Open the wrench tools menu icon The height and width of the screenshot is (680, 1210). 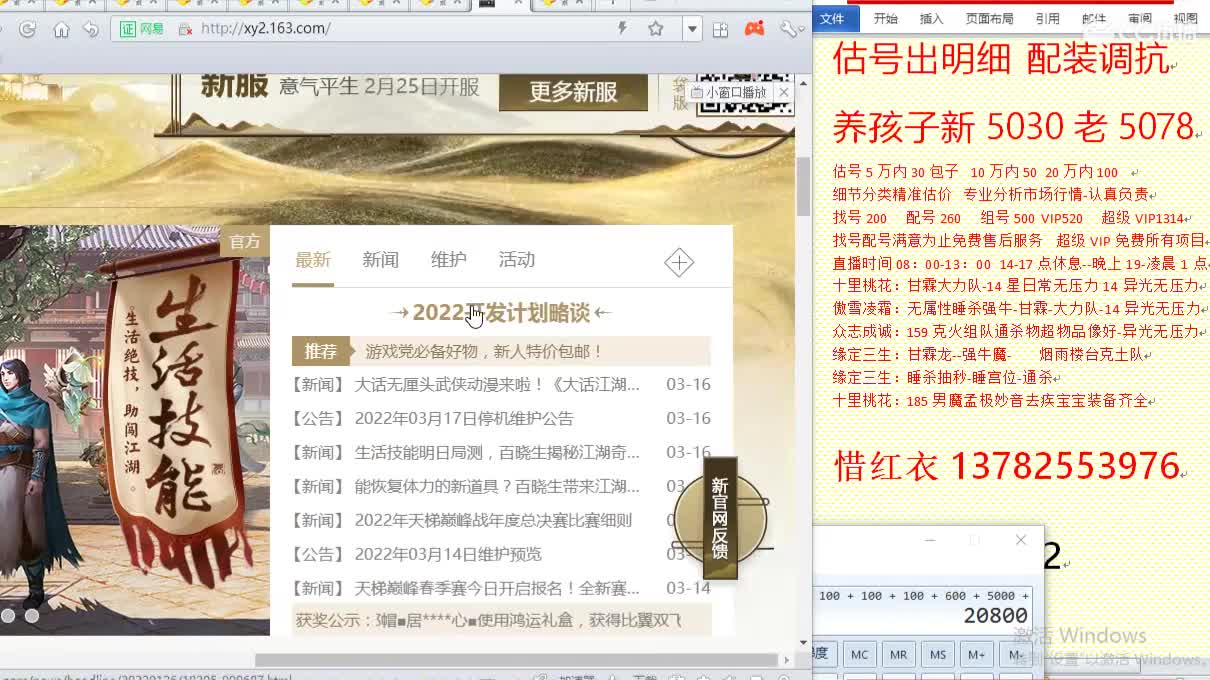[791, 29]
